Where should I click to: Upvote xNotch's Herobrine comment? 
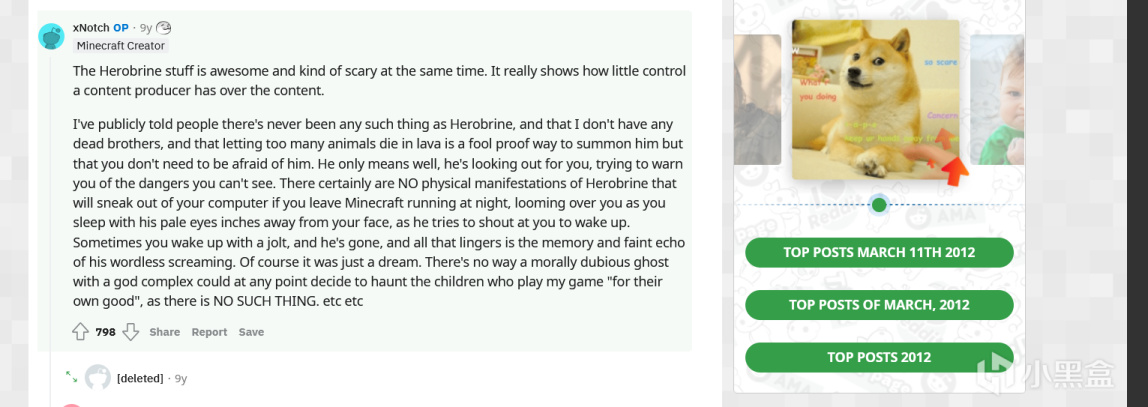(81, 332)
